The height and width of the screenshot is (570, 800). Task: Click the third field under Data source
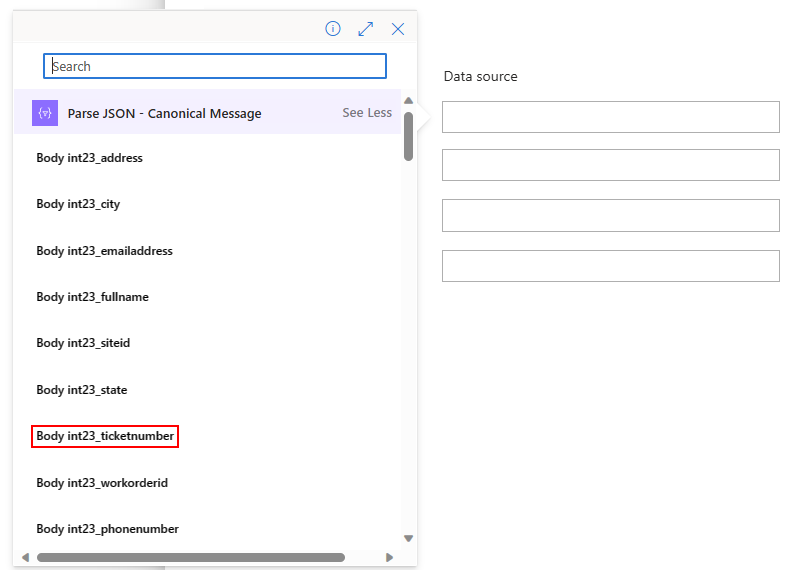pyautogui.click(x=611, y=215)
